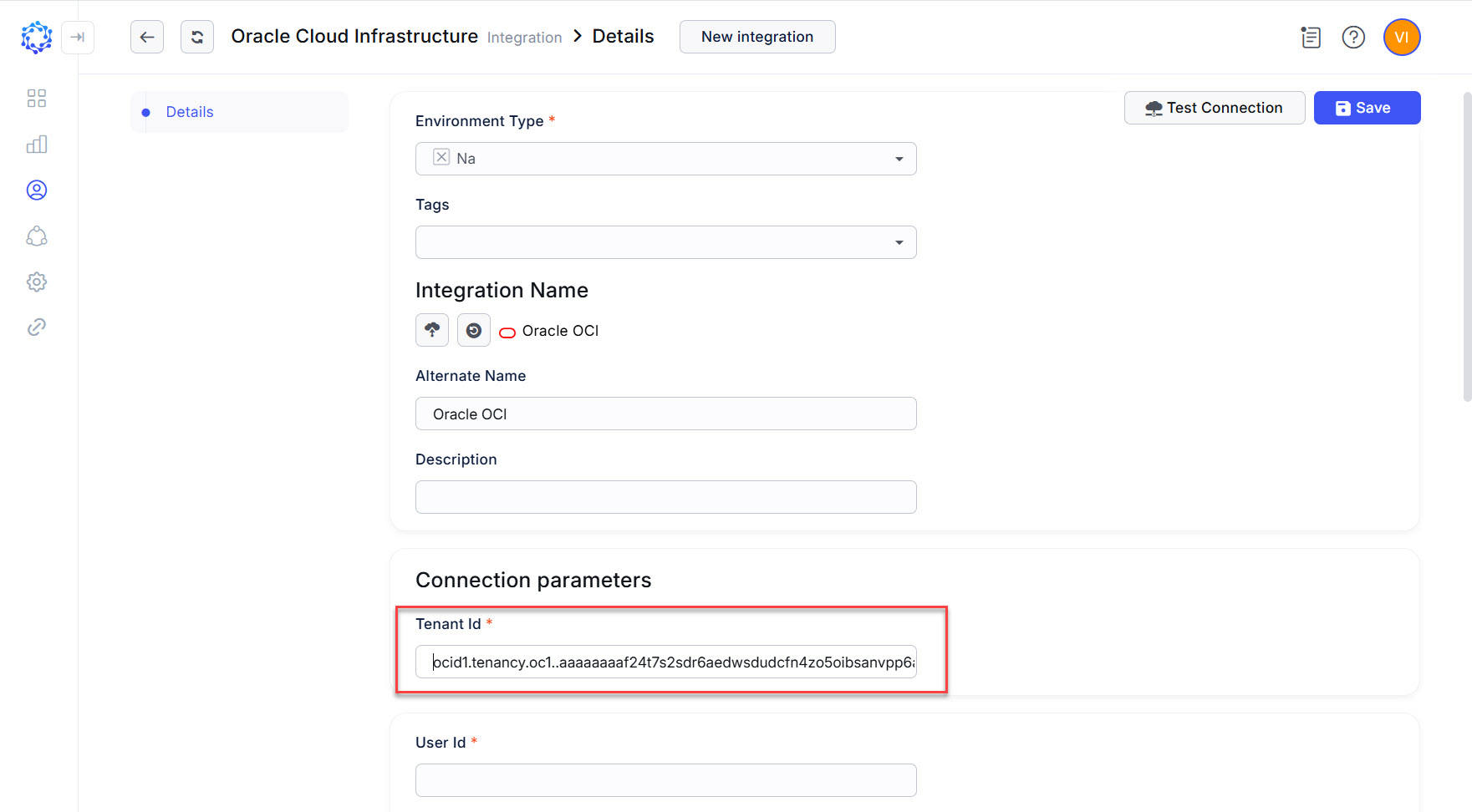Click the Save button
1472x812 pixels.
click(1366, 108)
